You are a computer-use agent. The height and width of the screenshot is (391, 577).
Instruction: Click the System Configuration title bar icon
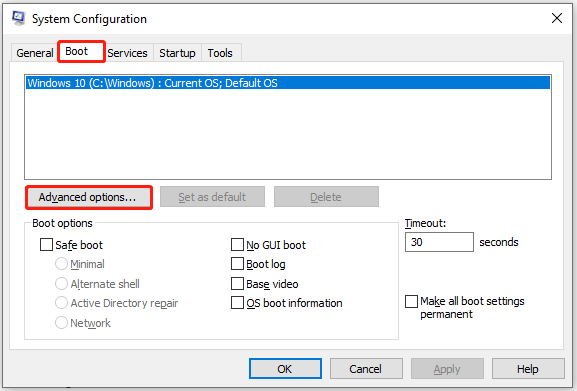18,18
